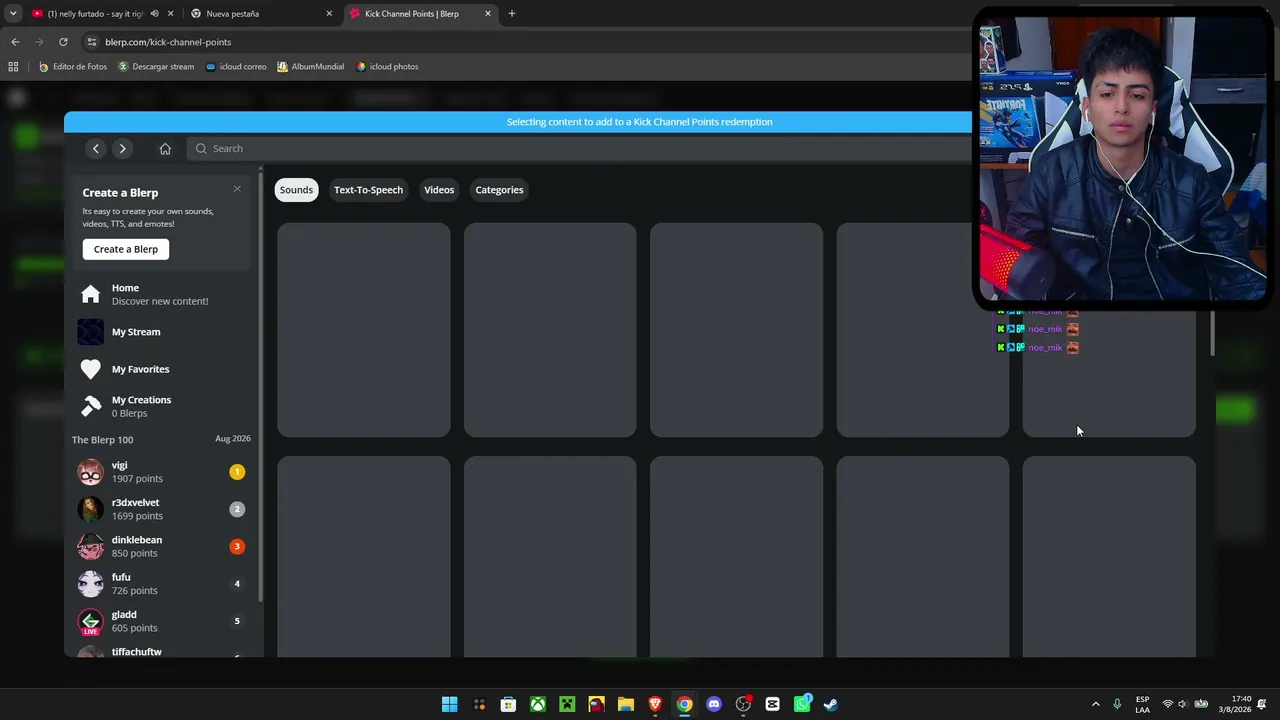Click the blerp.com address bar URL
This screenshot has width=1280, height=720.
coord(168,42)
